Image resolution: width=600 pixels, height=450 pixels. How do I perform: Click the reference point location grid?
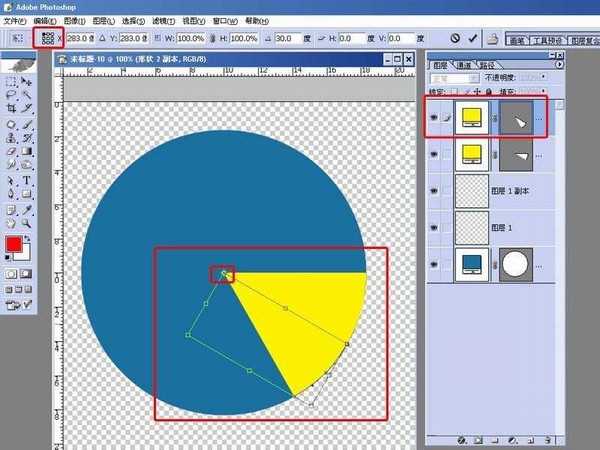coord(48,38)
